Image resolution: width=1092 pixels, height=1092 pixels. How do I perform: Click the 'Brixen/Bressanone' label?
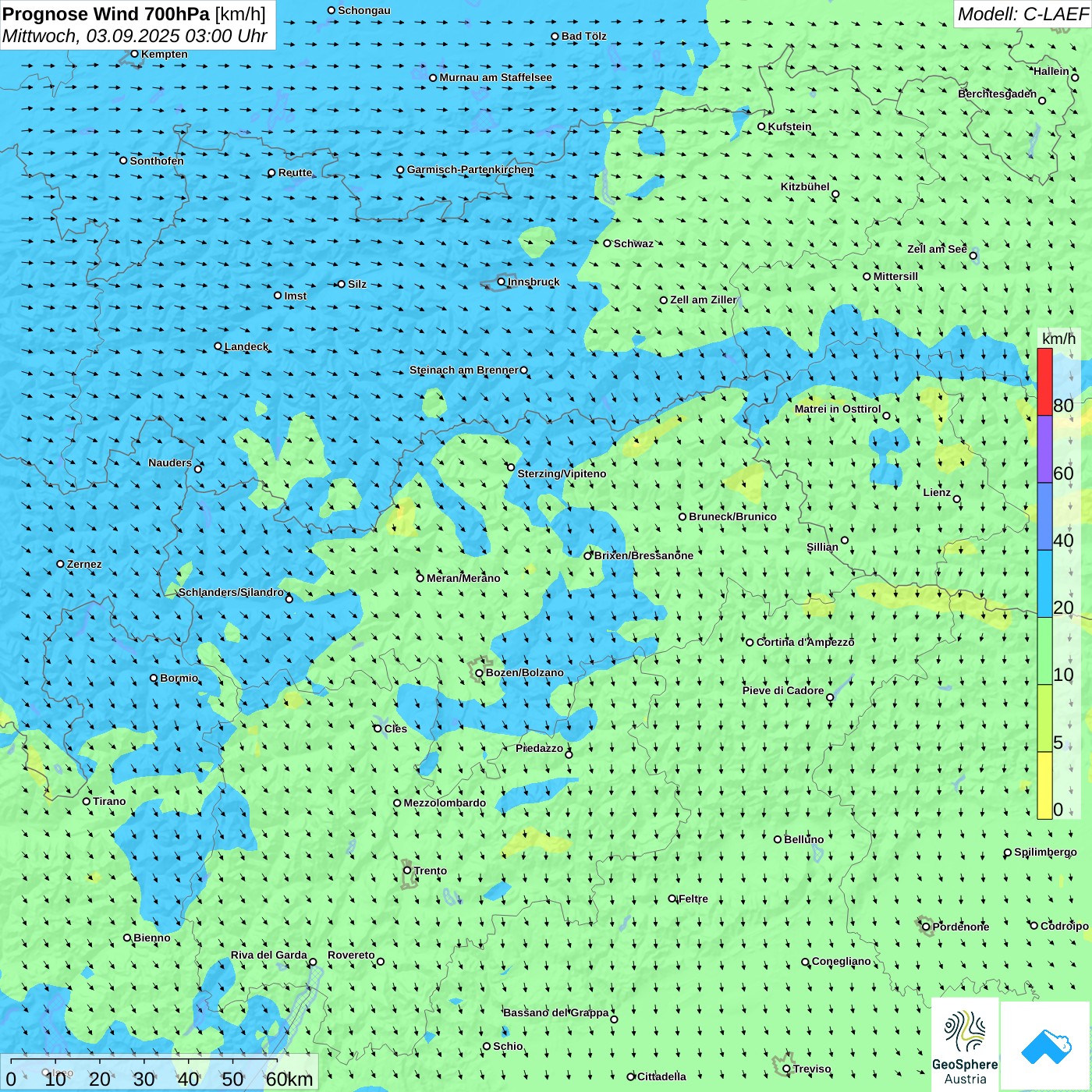click(643, 555)
